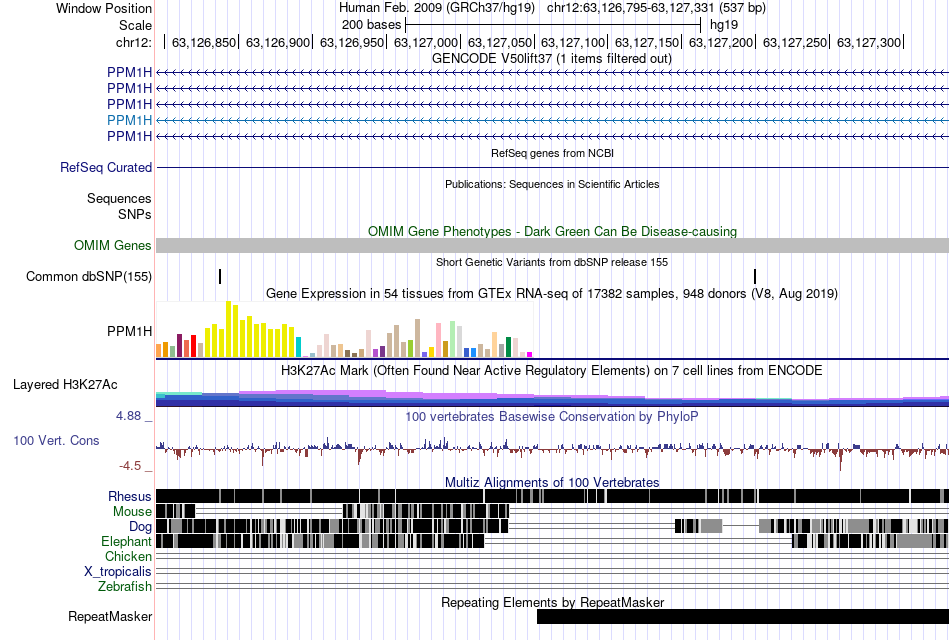Click the SNPs track label
Image resolution: width=950 pixels, height=640 pixels.
[x=135, y=214]
